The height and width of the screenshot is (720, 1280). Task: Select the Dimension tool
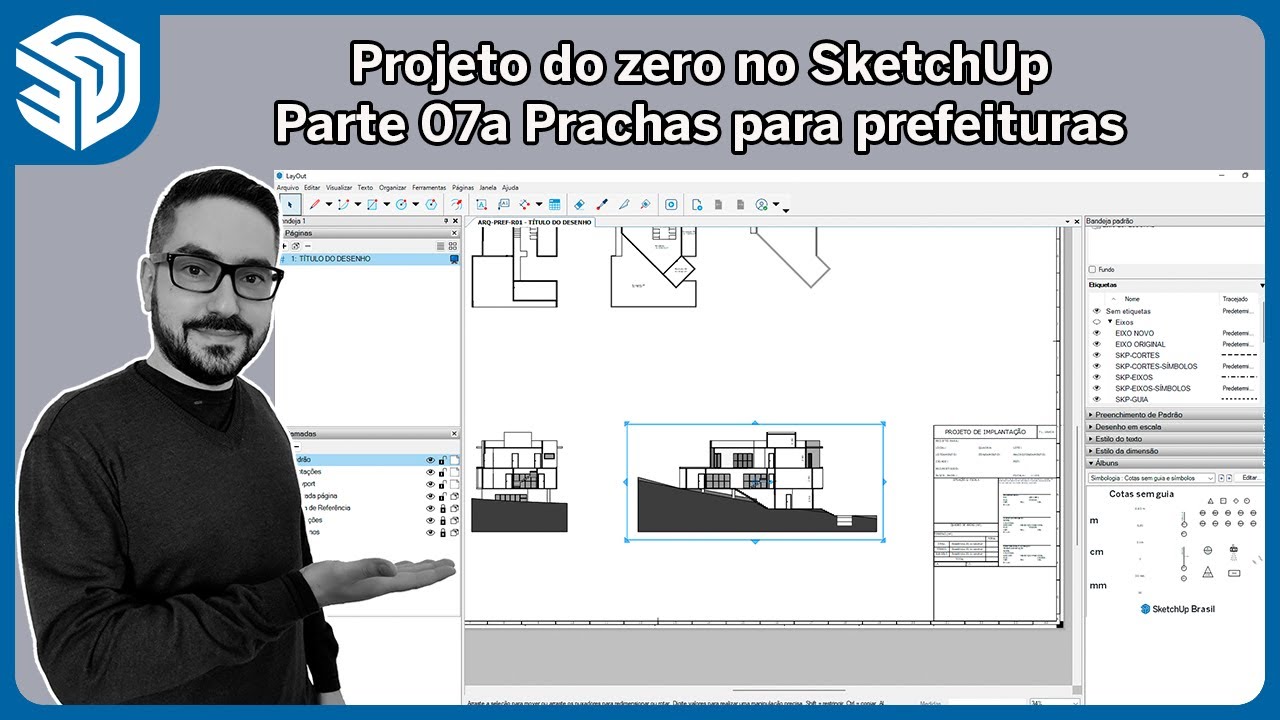point(524,204)
